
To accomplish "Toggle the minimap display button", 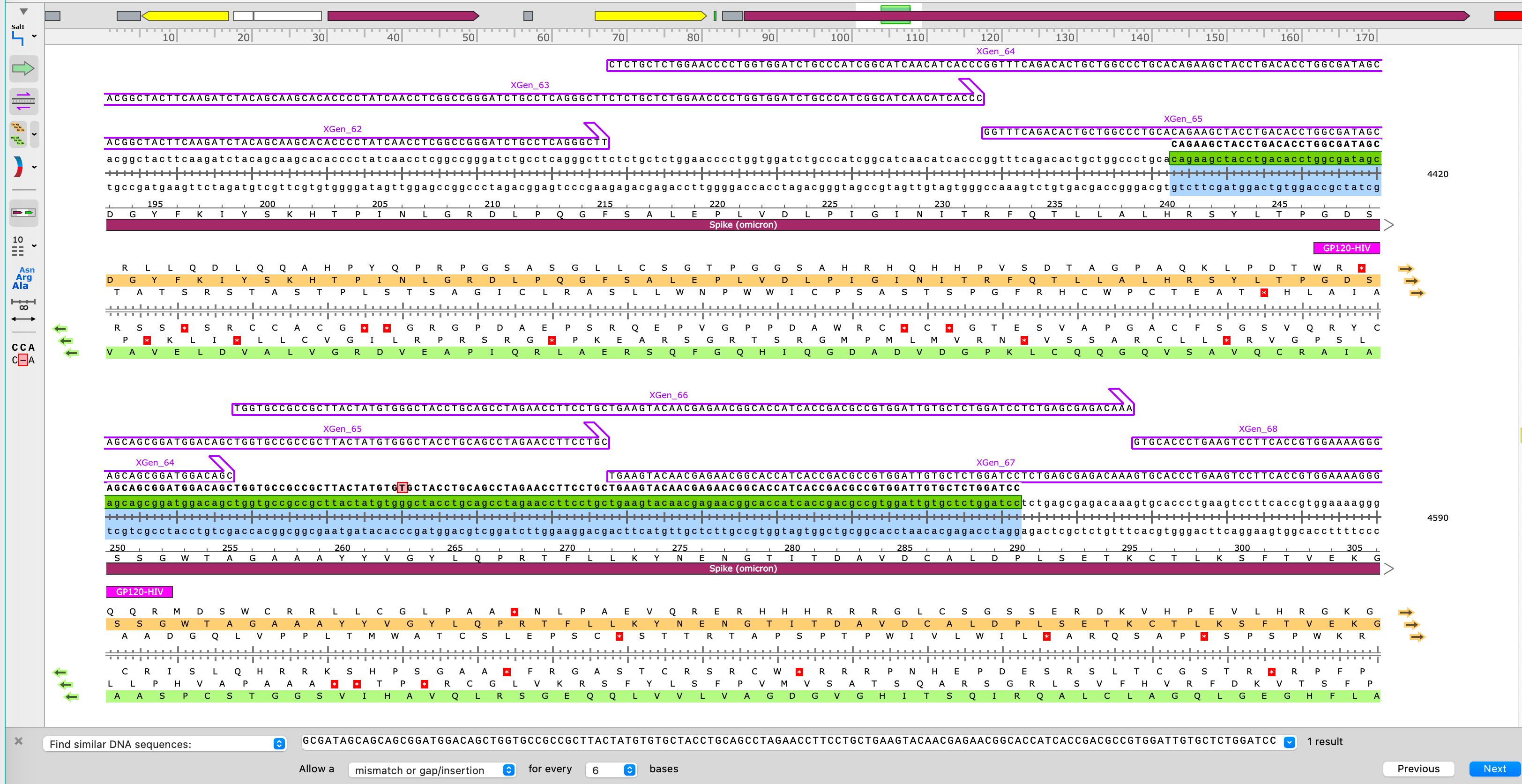I will pos(23,213).
